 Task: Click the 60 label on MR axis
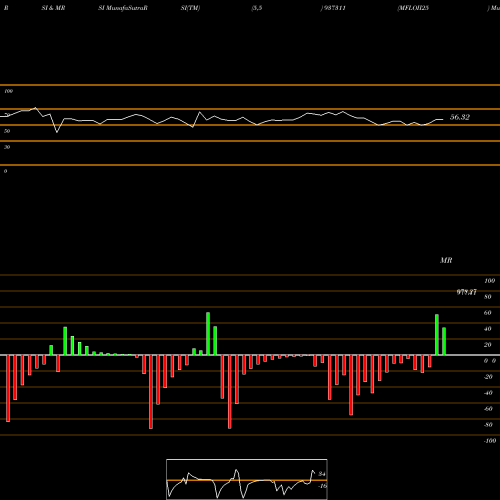click(x=488, y=313)
